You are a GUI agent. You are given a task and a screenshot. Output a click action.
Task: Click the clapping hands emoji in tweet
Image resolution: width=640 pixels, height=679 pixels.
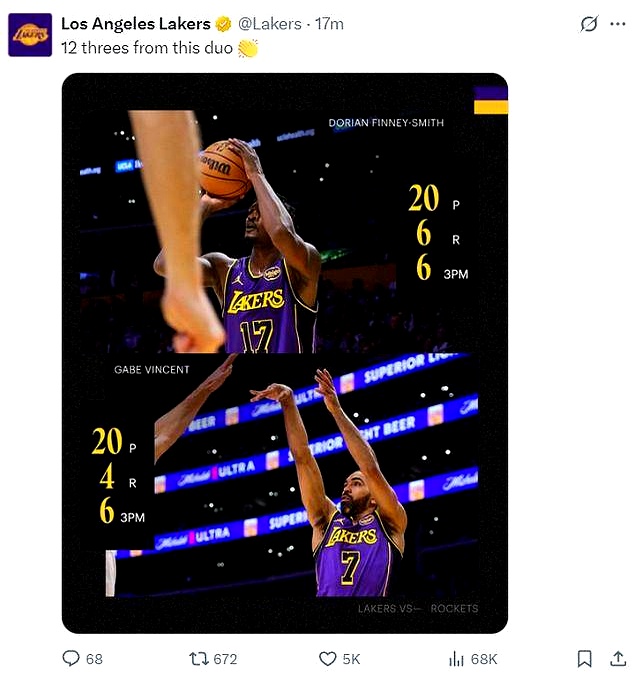[248, 47]
